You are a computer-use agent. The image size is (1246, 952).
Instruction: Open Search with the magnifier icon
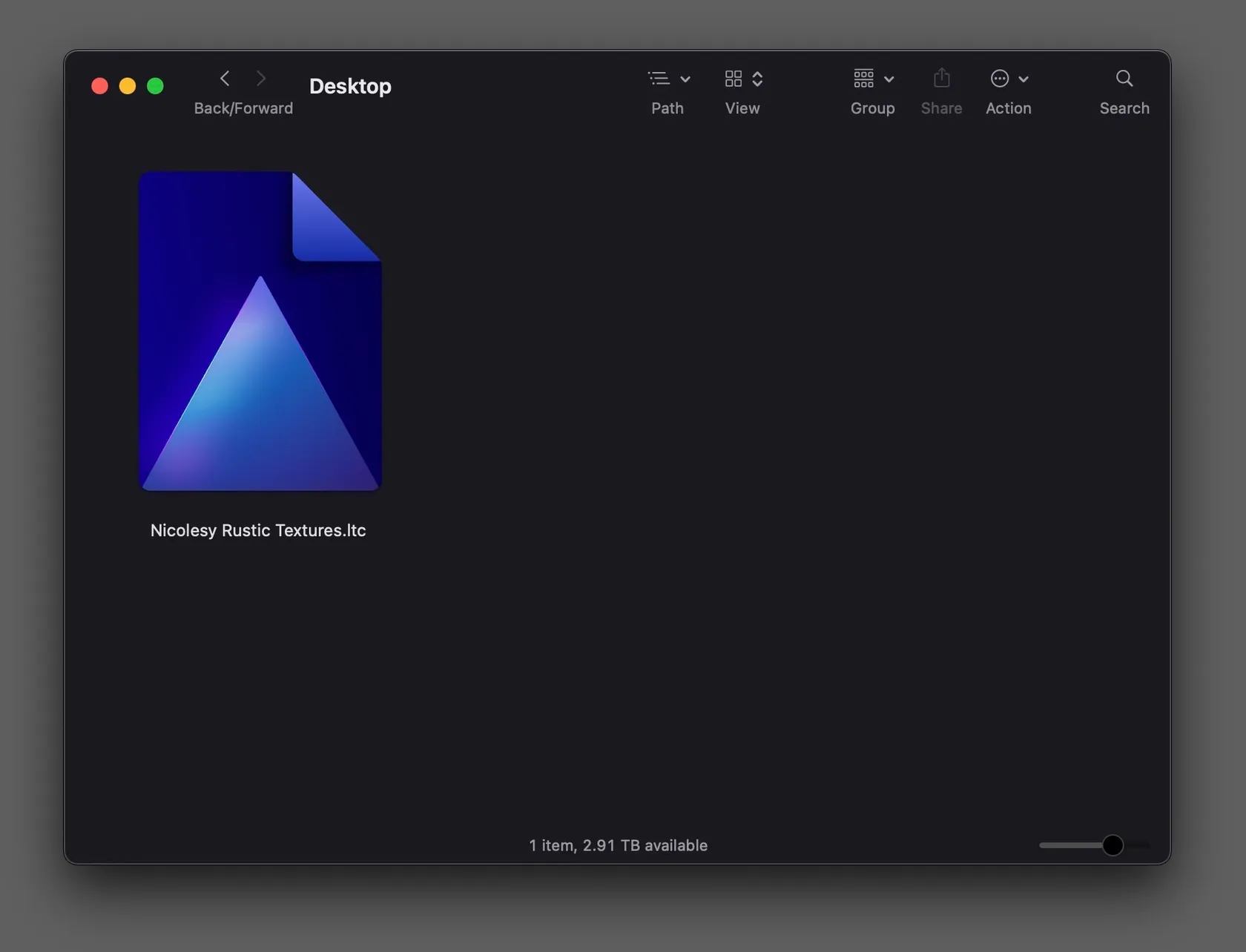[1124, 79]
